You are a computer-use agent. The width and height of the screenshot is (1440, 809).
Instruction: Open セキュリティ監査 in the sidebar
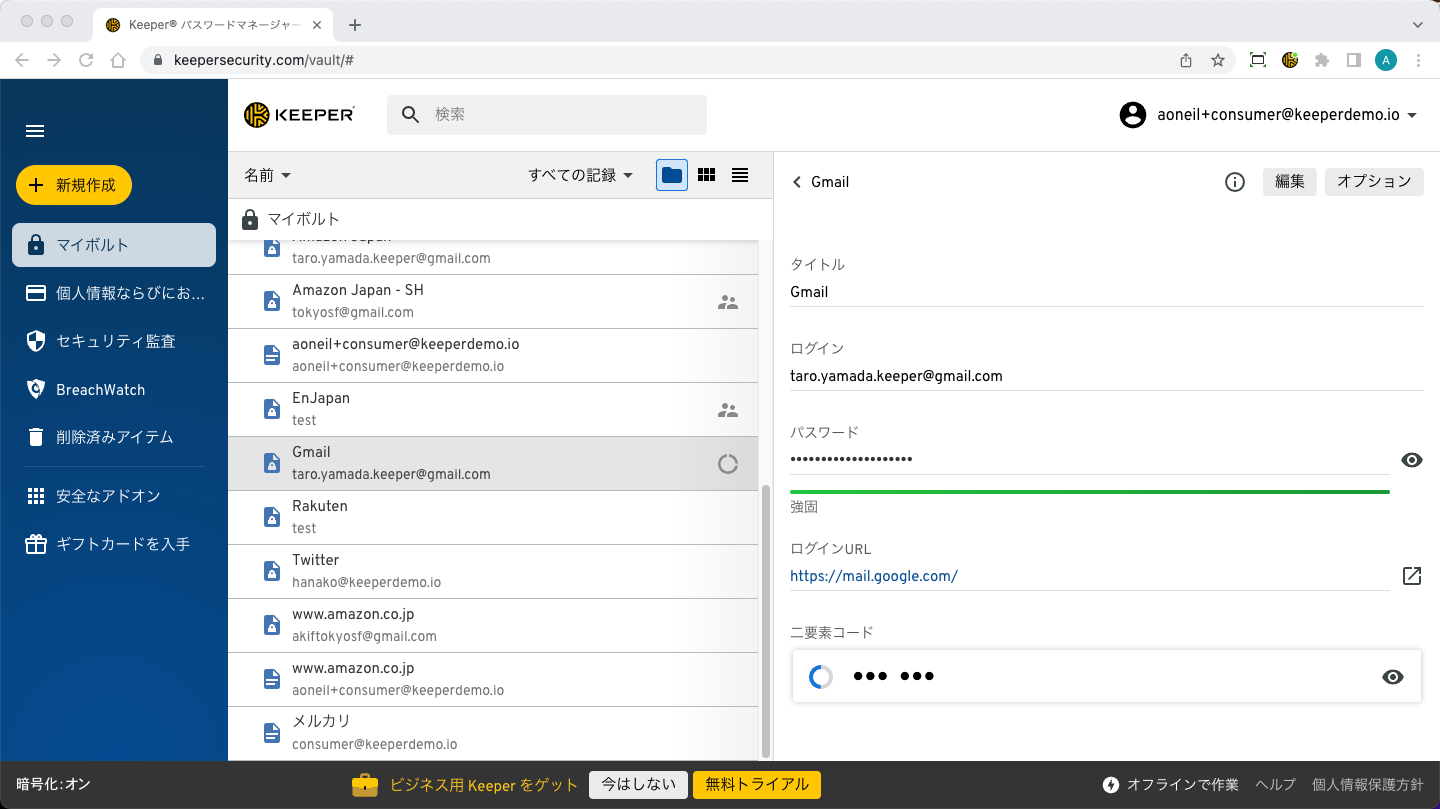pos(115,341)
